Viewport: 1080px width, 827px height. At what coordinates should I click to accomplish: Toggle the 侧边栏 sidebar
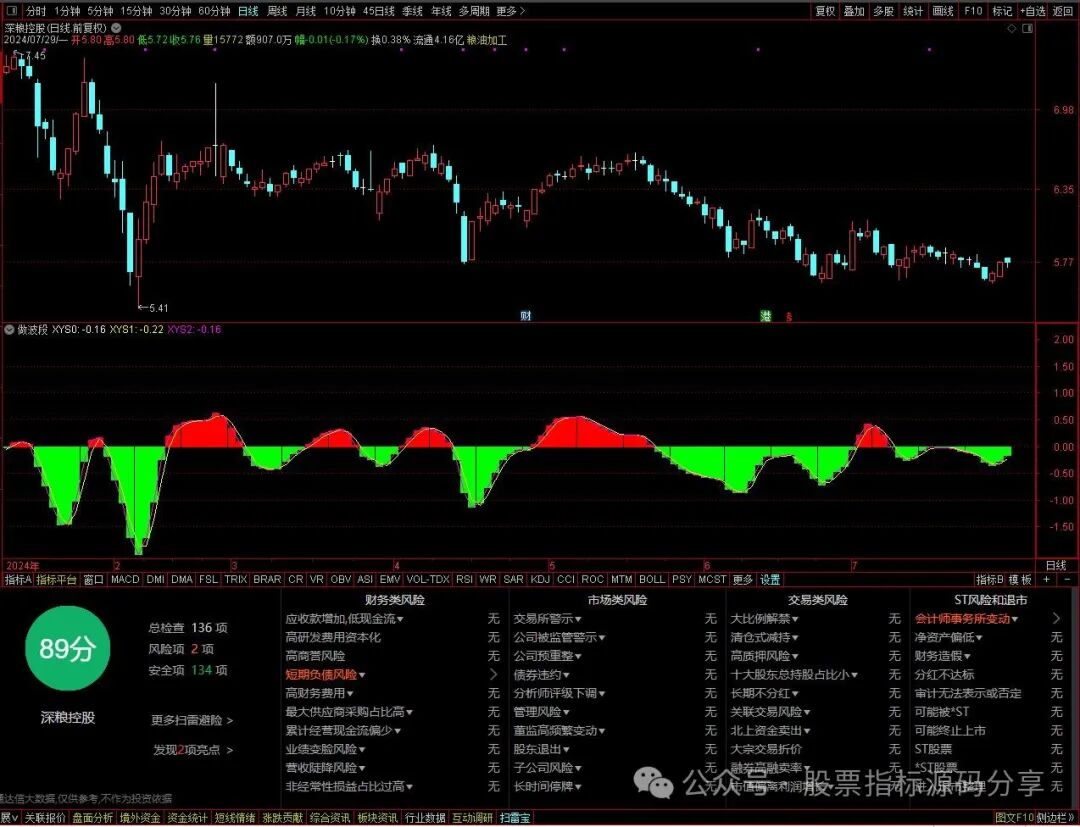pyautogui.click(x=1053, y=818)
